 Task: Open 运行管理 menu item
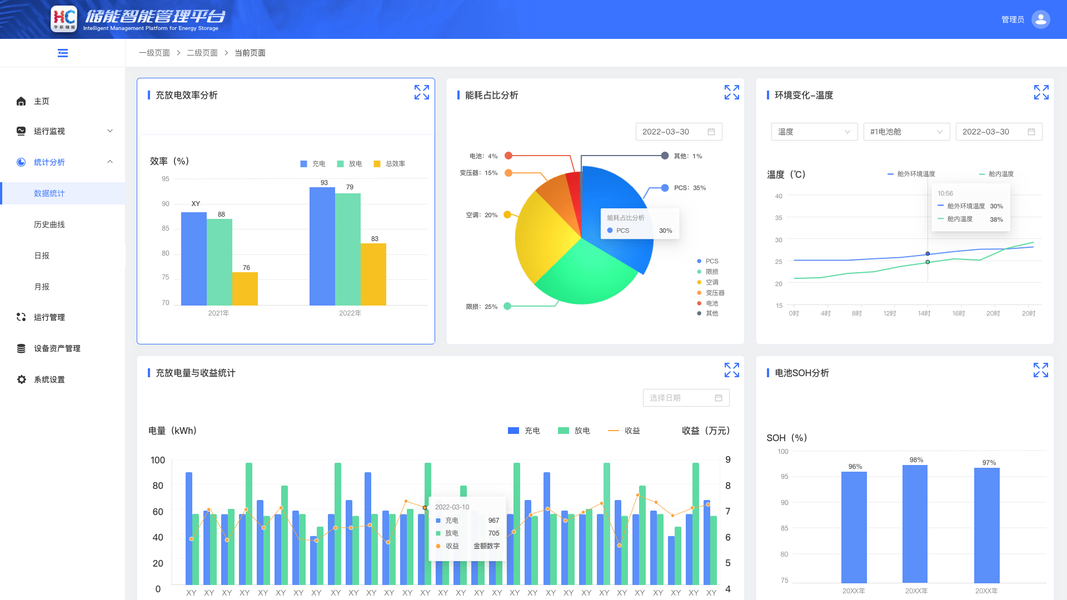click(x=50, y=317)
